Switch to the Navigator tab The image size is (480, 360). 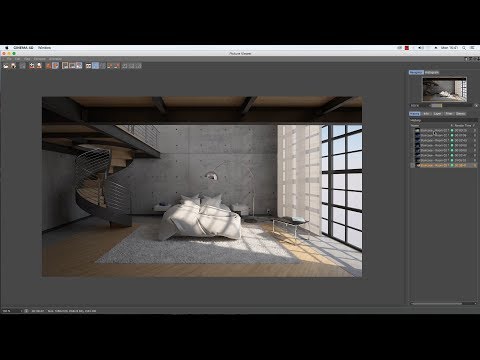click(416, 72)
